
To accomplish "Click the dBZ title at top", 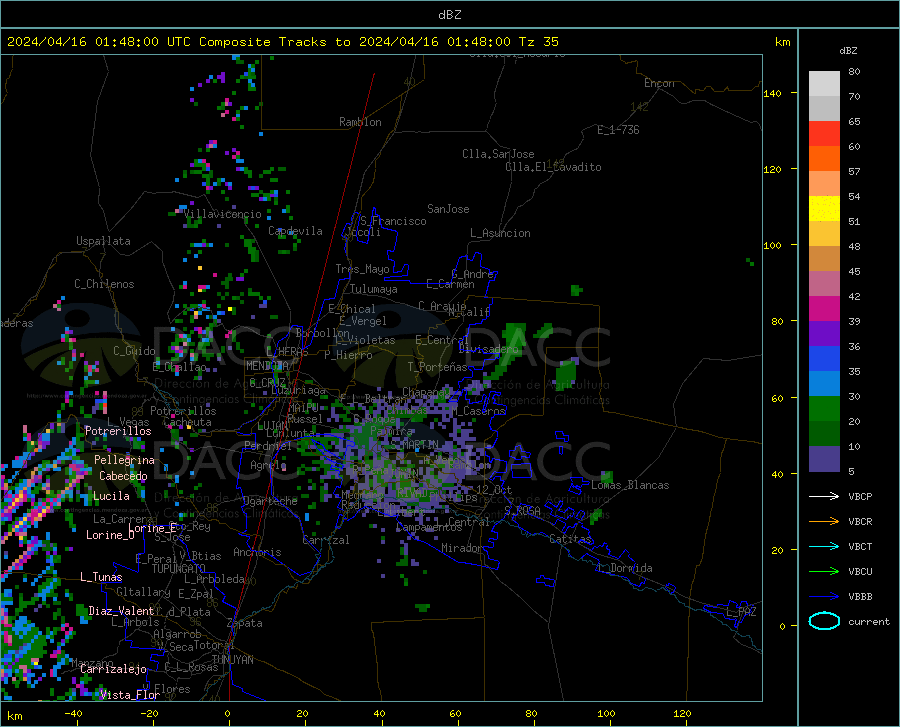I will click(x=449, y=15).
